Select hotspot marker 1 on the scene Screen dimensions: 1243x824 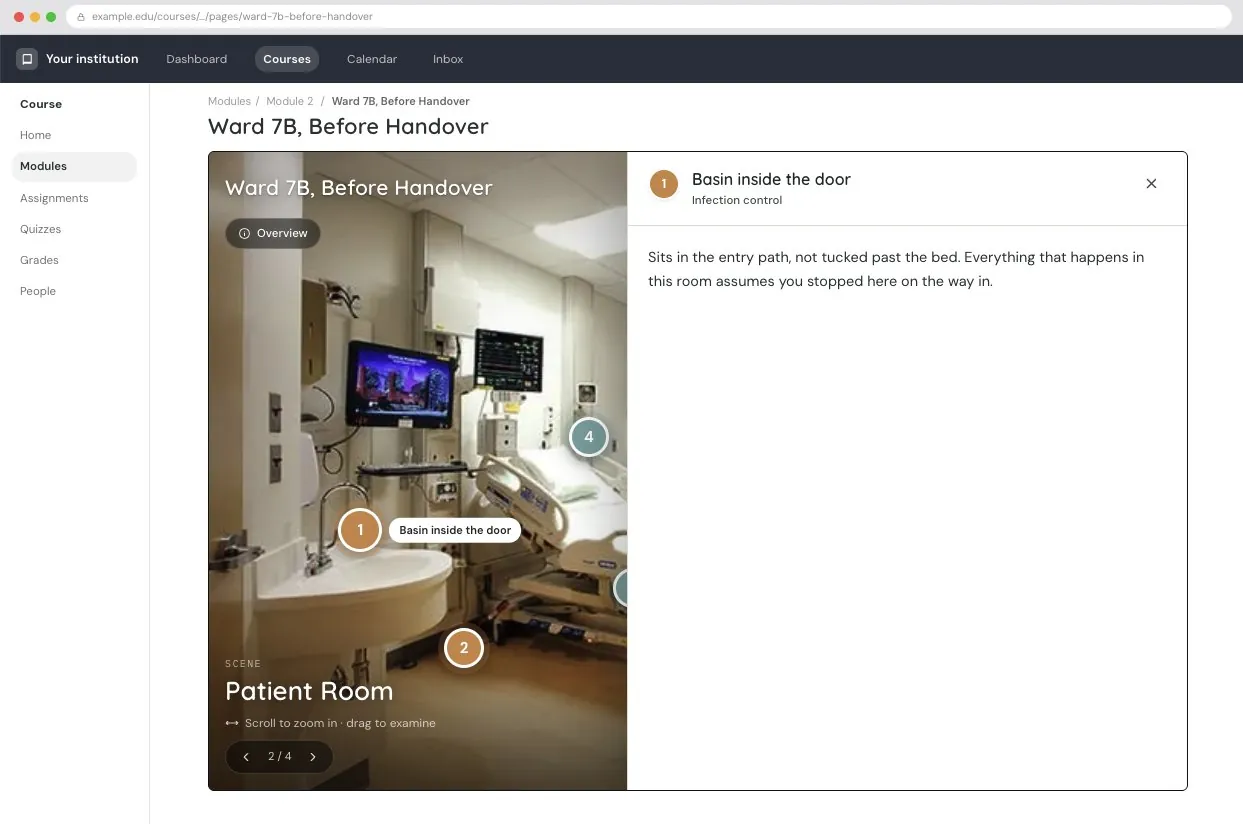coord(360,530)
